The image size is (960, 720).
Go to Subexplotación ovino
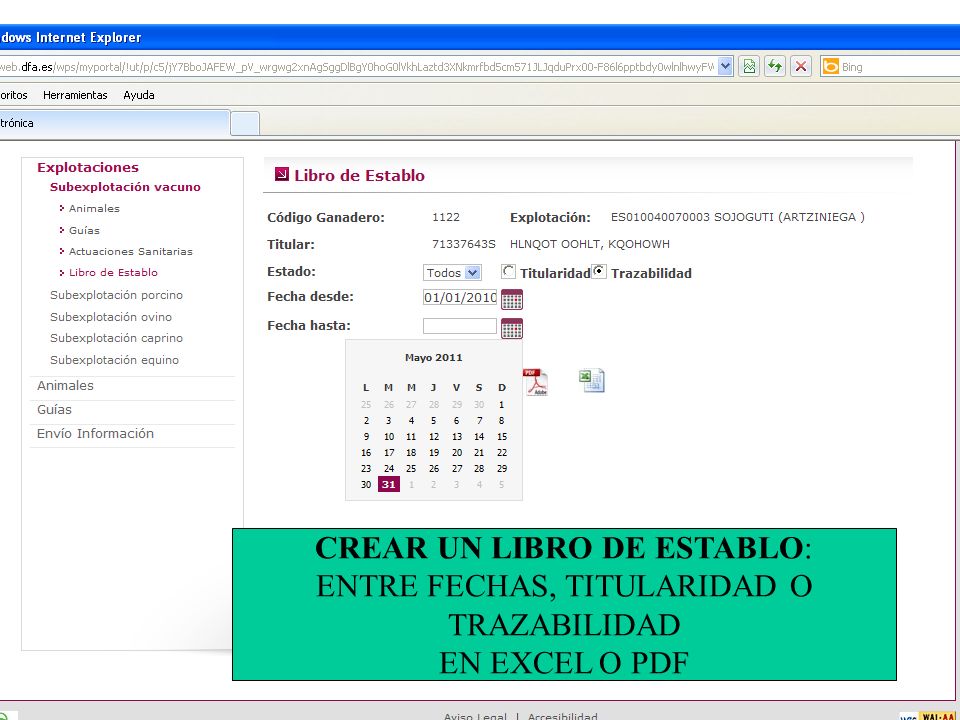point(111,317)
